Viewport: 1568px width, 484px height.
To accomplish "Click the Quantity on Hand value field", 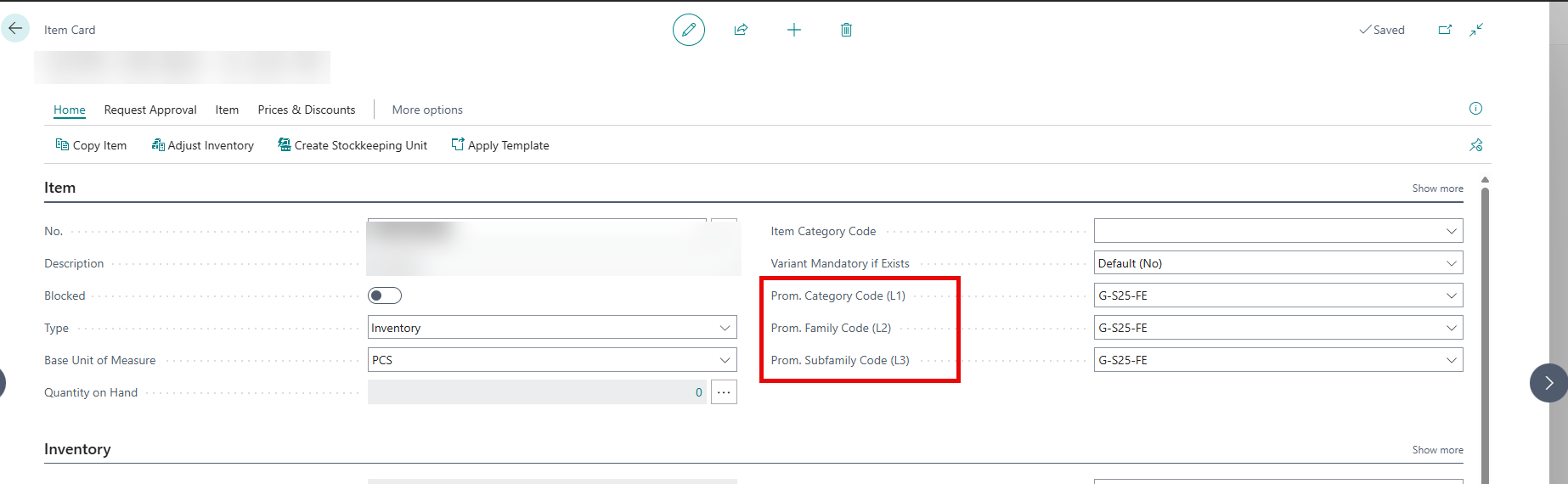I will (x=537, y=392).
